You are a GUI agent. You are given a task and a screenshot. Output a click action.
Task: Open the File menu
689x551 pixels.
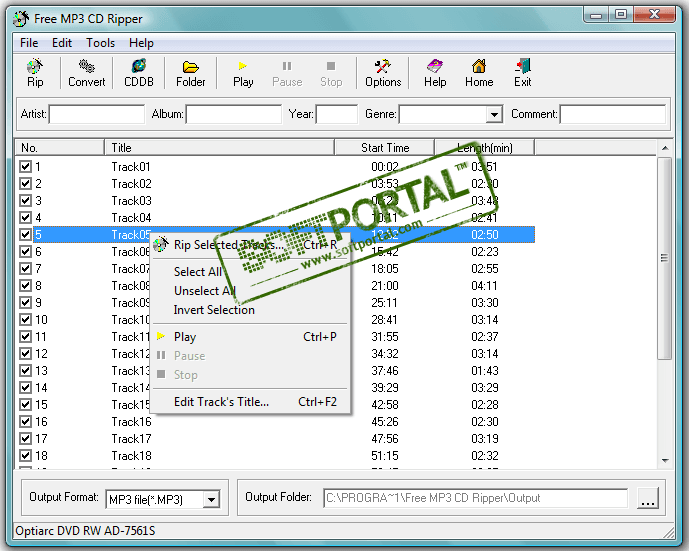[x=29, y=43]
